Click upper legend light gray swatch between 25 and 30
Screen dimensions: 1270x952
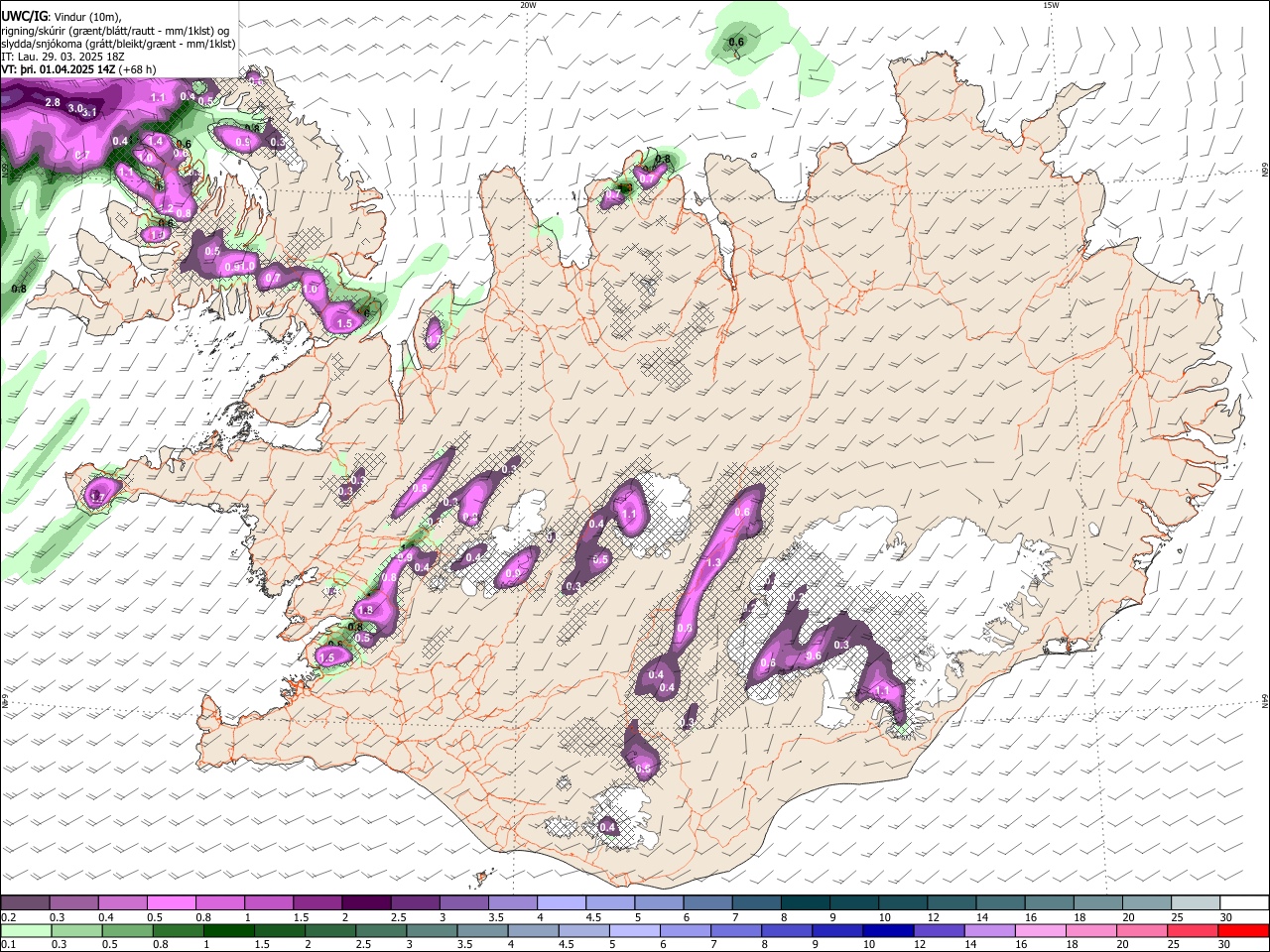pos(1197,903)
